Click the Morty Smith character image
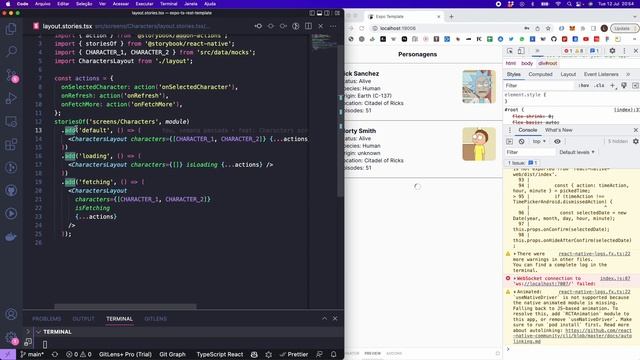This screenshot has height=360, width=640. [479, 144]
